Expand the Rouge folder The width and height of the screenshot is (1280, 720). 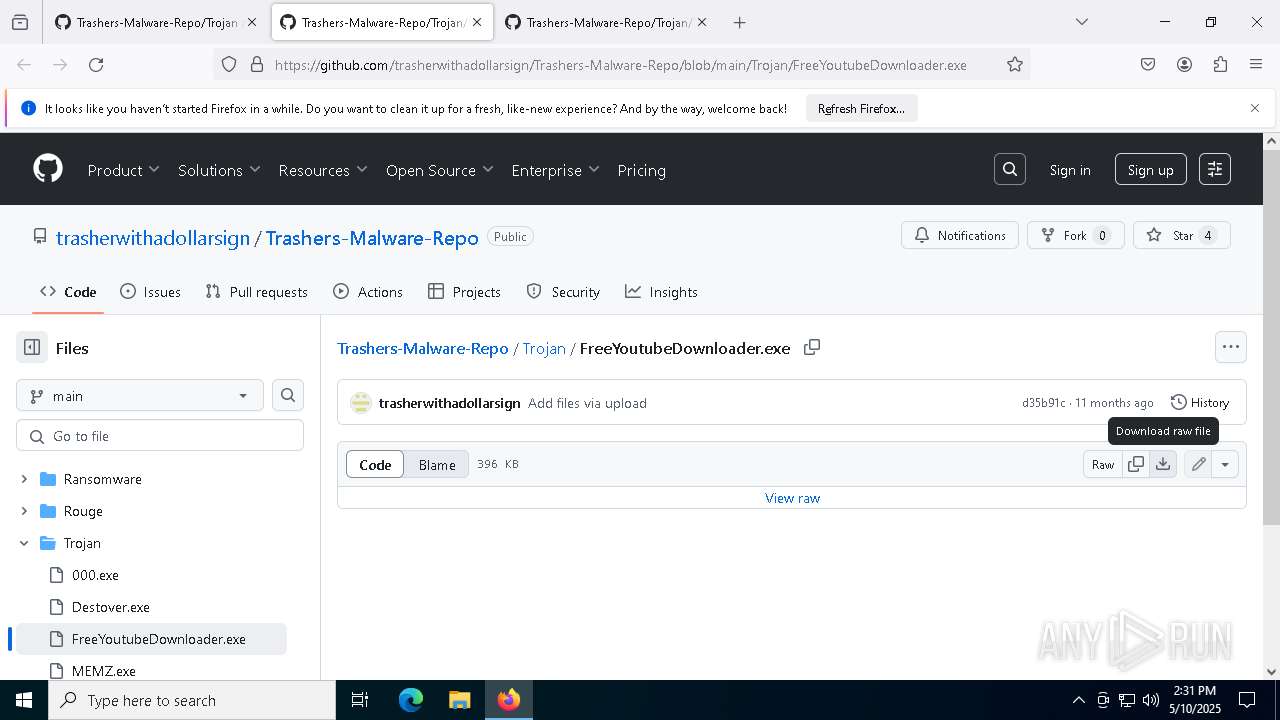(x=24, y=511)
